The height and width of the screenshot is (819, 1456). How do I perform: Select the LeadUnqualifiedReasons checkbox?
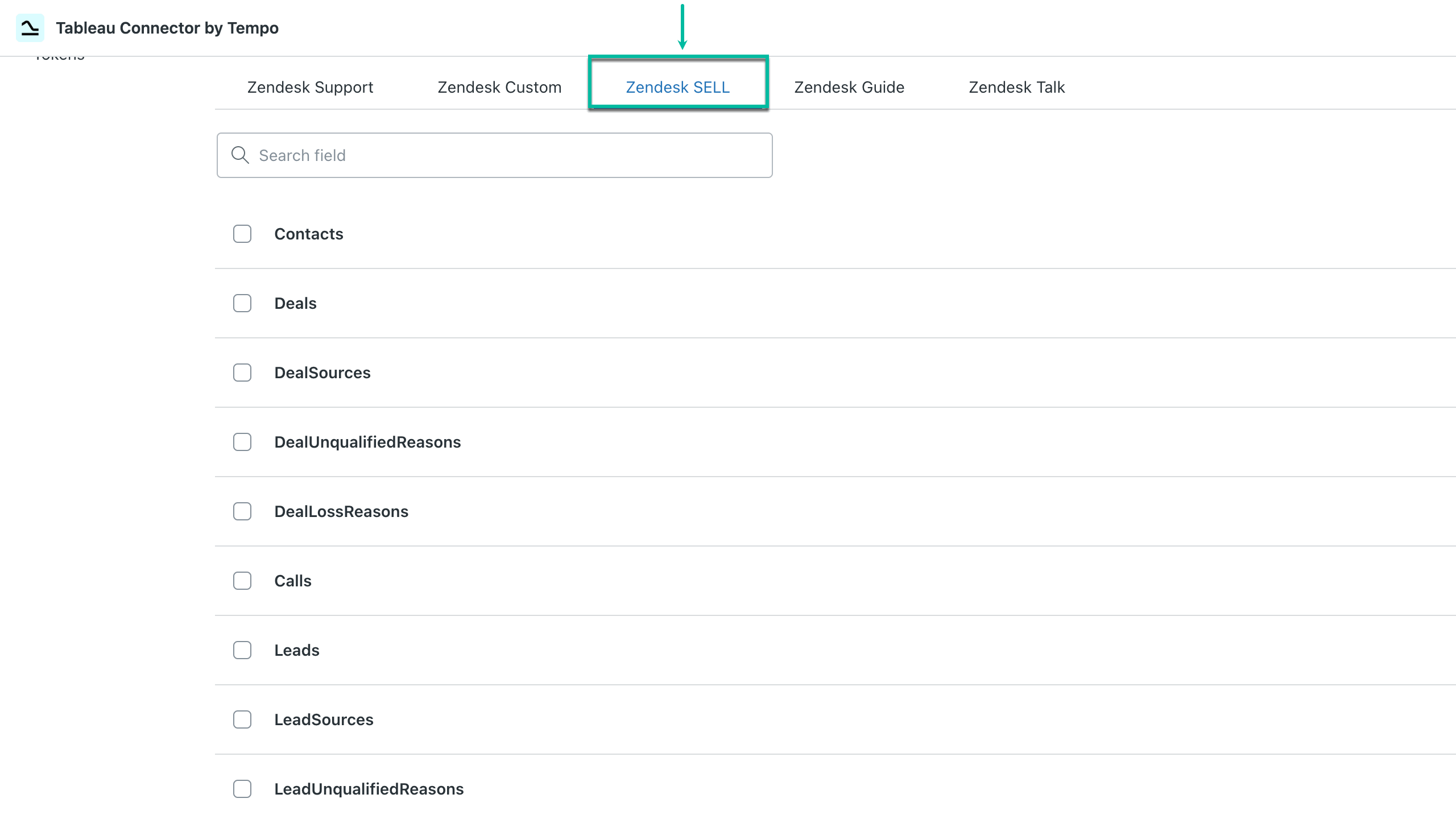[242, 789]
